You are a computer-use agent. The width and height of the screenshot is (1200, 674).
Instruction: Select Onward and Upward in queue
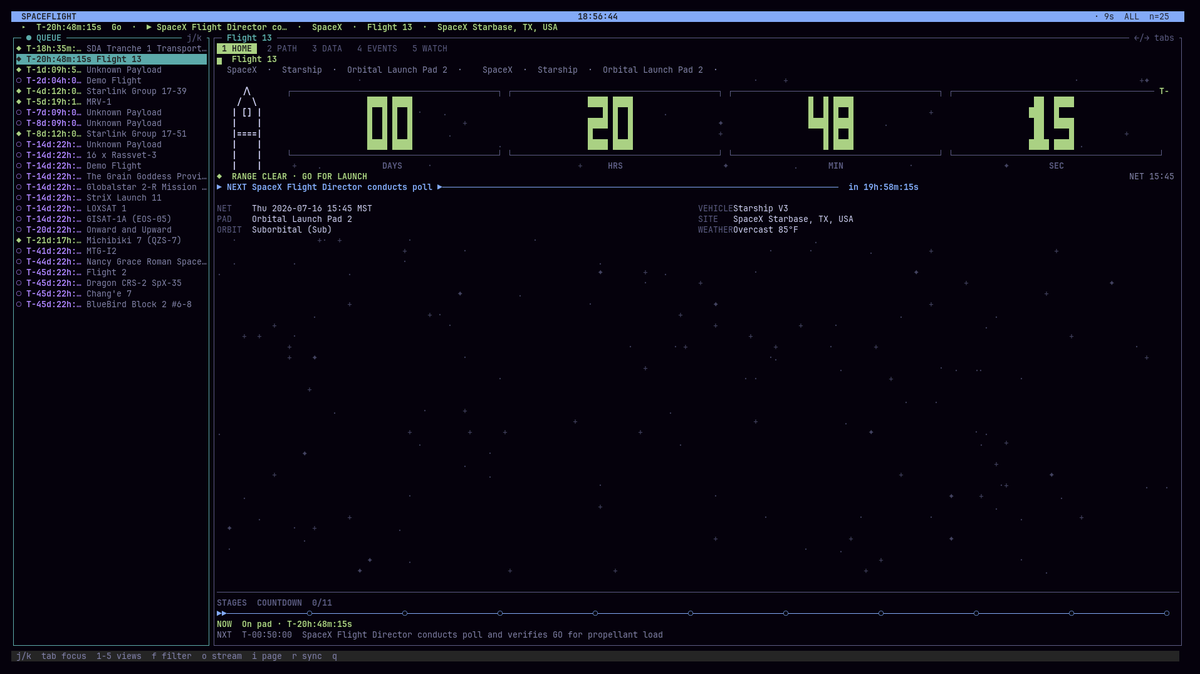(111, 230)
